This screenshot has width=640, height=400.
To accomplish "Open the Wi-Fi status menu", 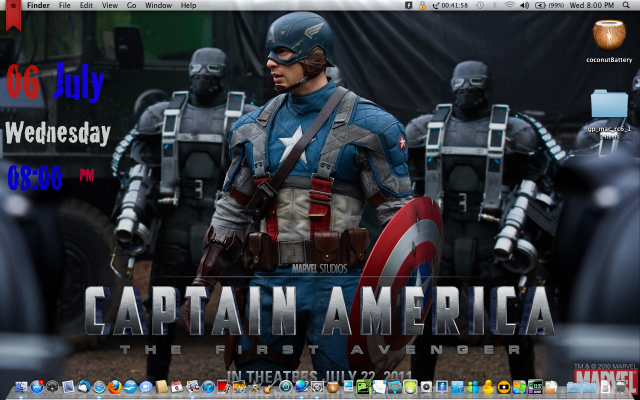I will click(509, 6).
